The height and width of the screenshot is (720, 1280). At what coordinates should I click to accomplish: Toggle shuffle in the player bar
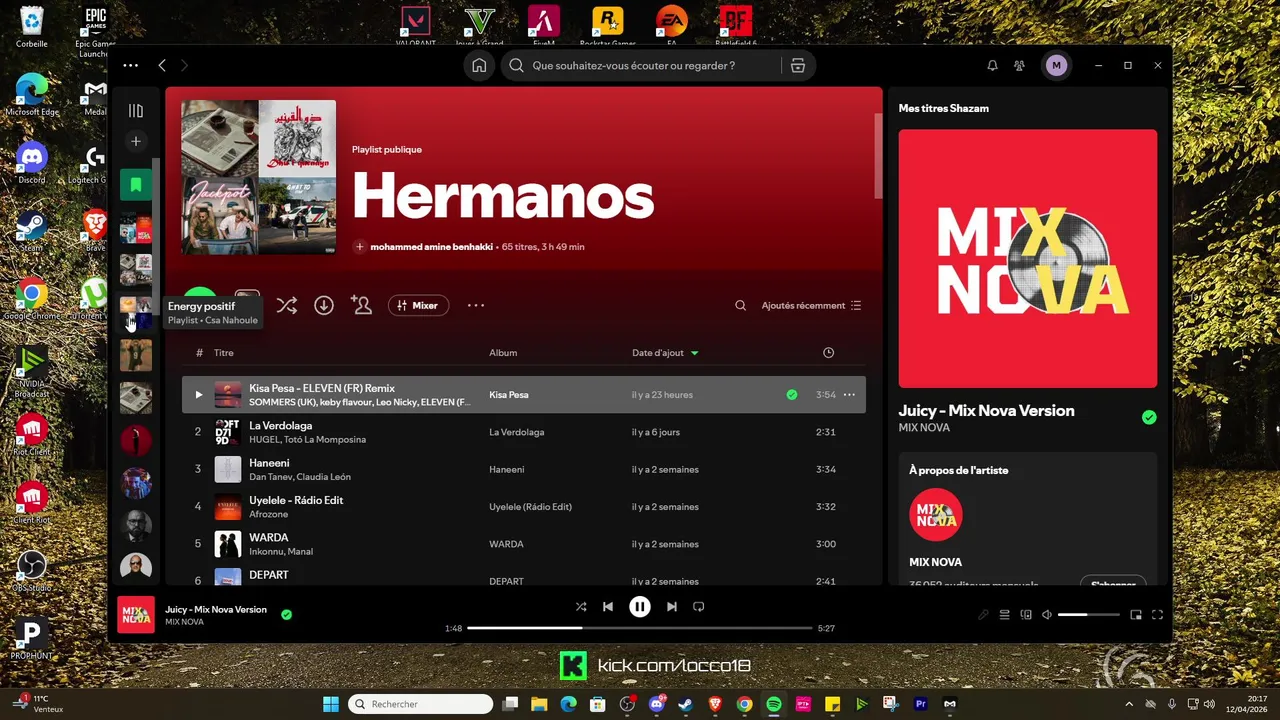[581, 606]
